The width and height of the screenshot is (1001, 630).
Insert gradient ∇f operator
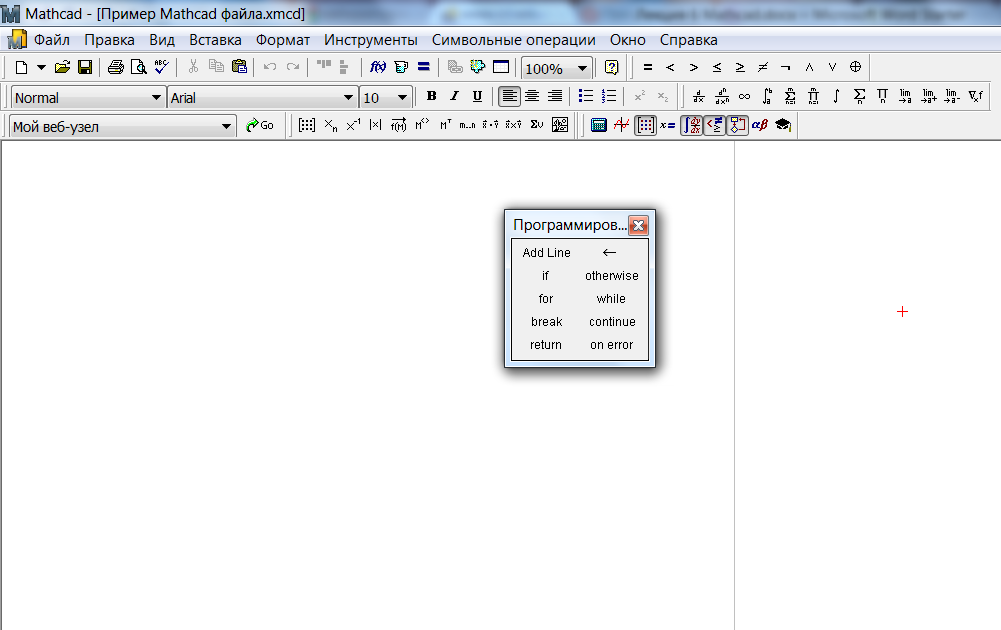[x=975, y=96]
